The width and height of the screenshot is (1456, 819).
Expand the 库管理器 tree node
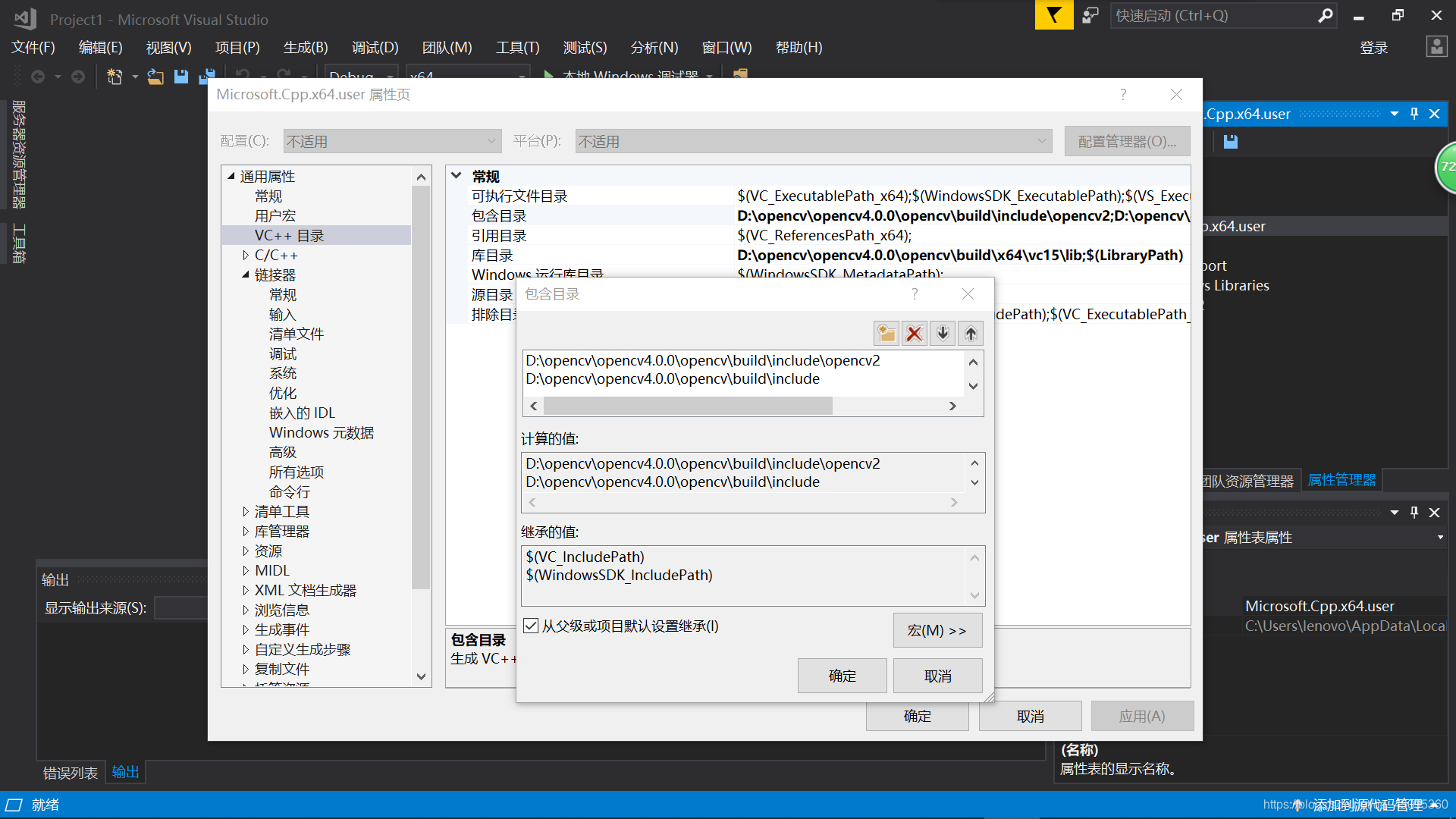246,532
